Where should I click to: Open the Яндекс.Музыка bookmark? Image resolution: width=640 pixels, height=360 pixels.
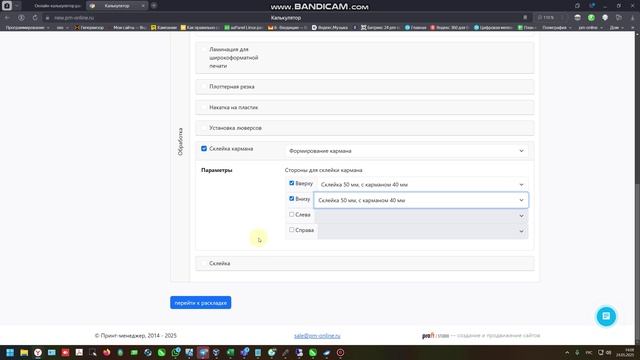pos(330,27)
